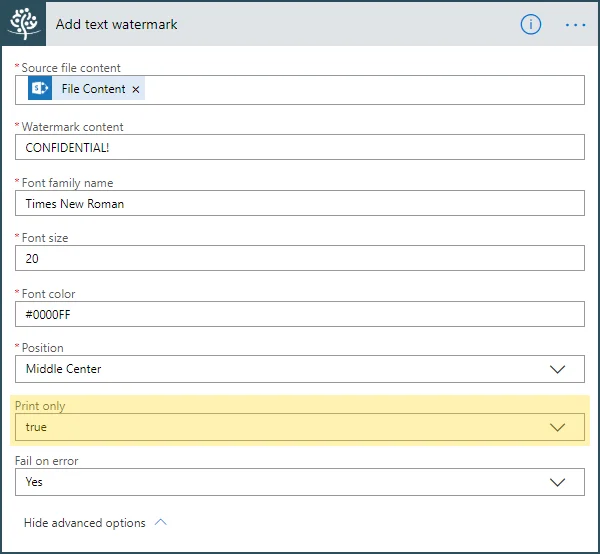Viewport: 600px width, 554px height.
Task: Expand the Print only dropdown arrow
Action: [x=558, y=427]
